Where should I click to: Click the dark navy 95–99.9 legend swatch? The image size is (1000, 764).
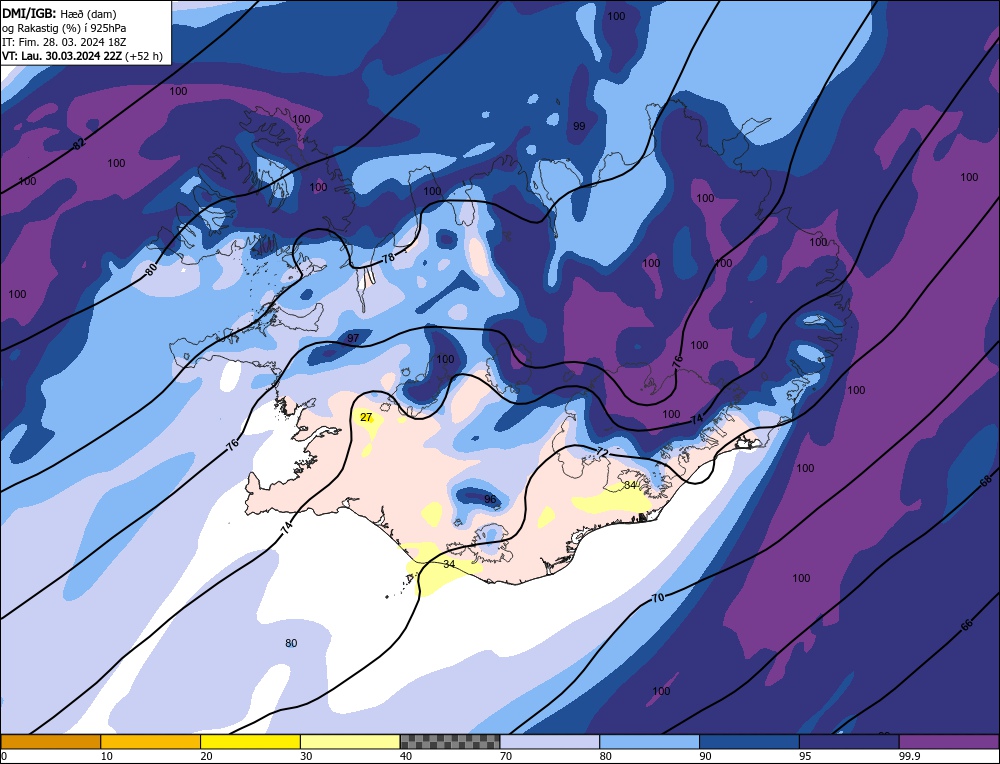(849, 741)
